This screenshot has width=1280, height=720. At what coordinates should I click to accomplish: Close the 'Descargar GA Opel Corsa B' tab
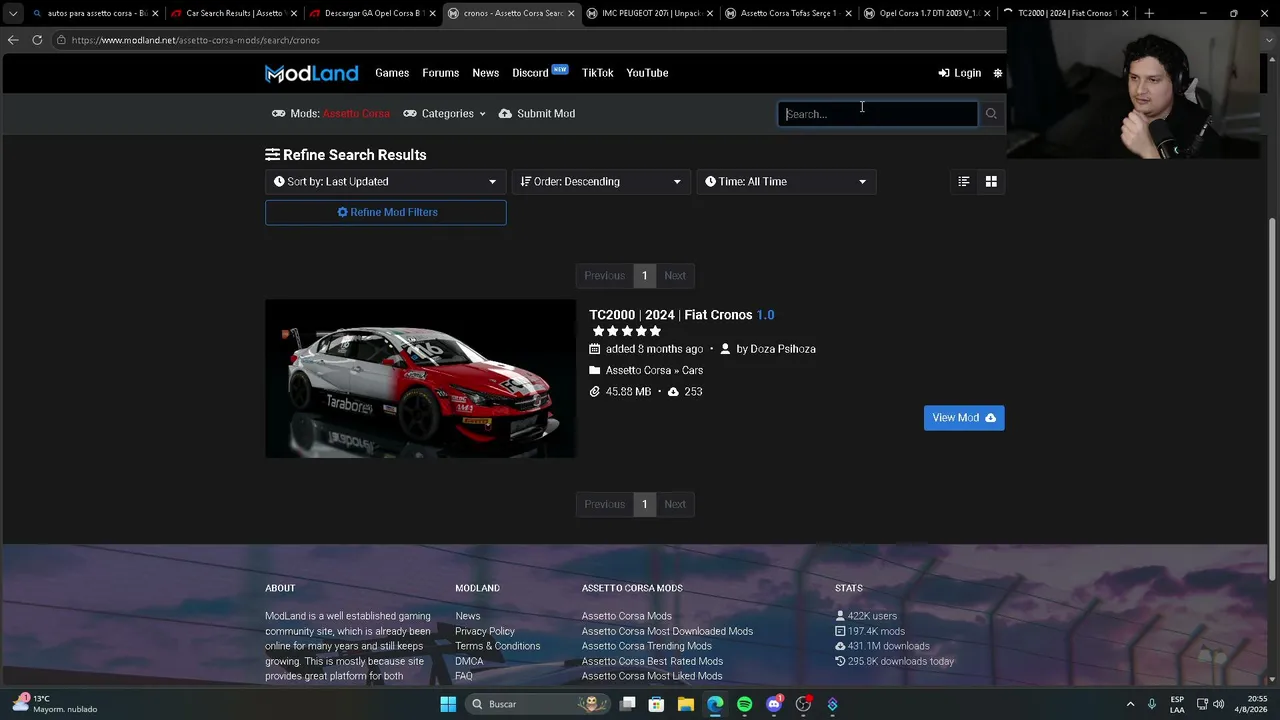point(433,13)
